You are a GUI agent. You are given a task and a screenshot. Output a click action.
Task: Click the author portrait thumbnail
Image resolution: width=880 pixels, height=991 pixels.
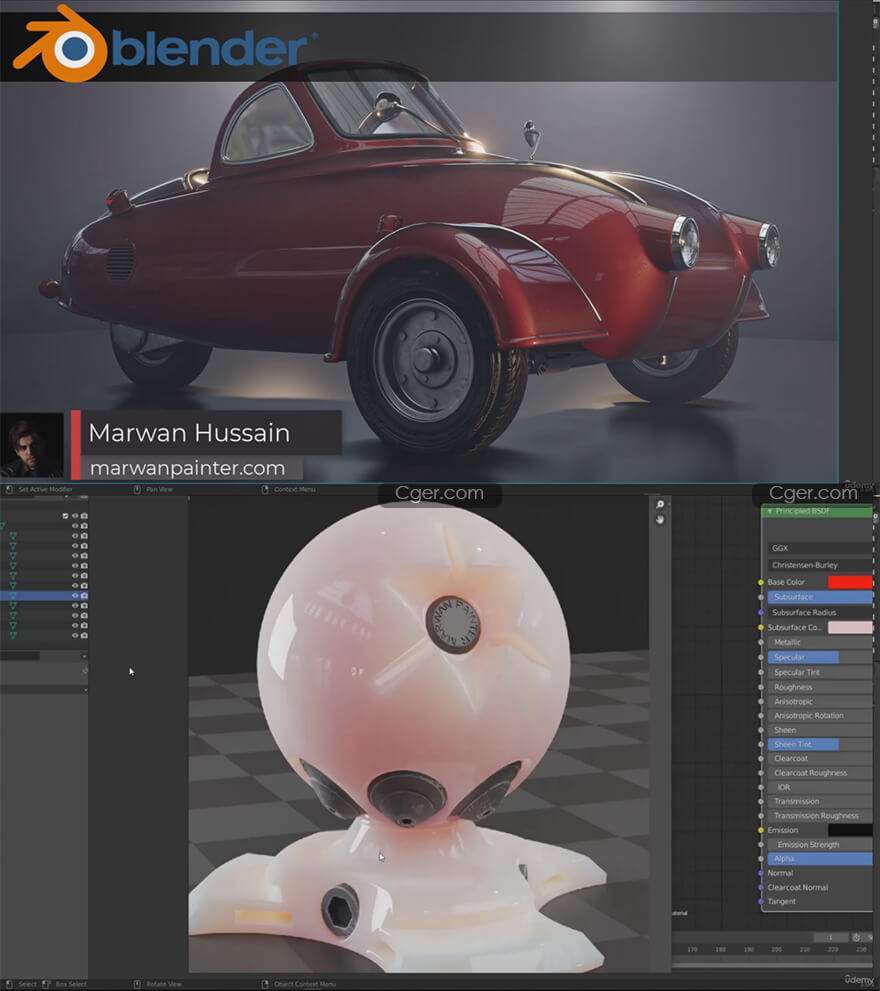pyautogui.click(x=32, y=445)
